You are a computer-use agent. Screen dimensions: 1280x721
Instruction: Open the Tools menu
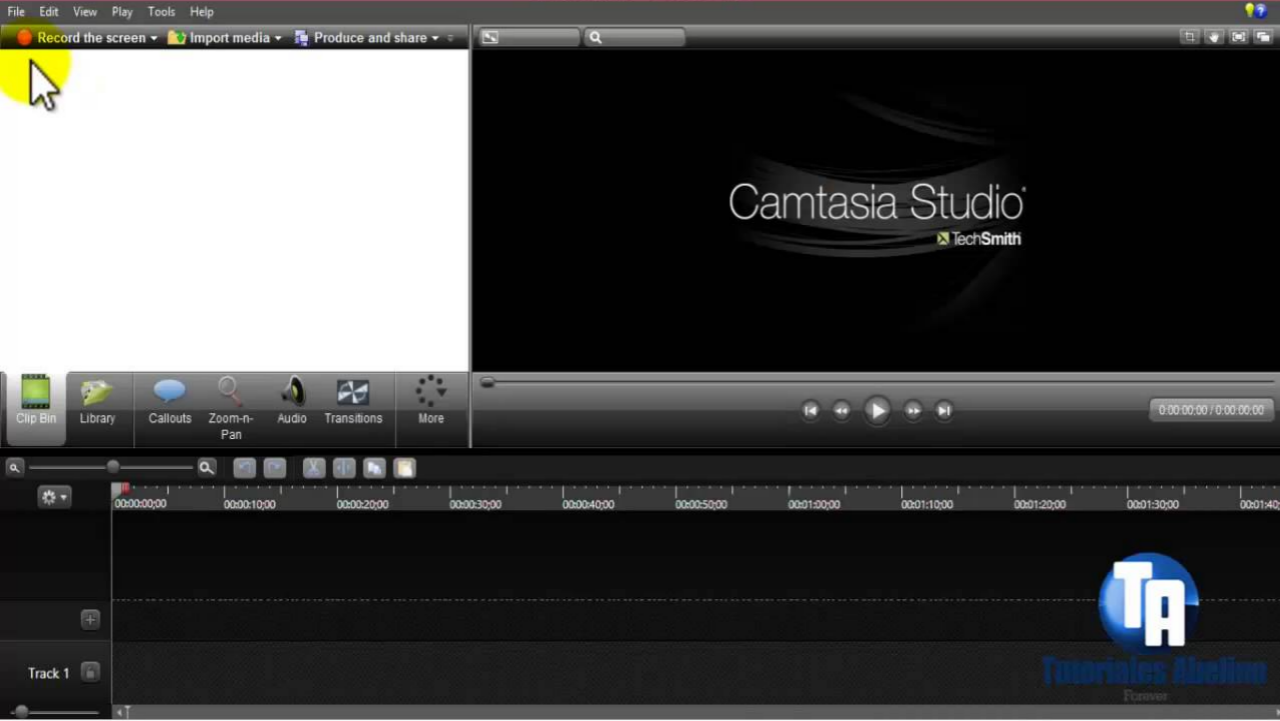coord(161,12)
